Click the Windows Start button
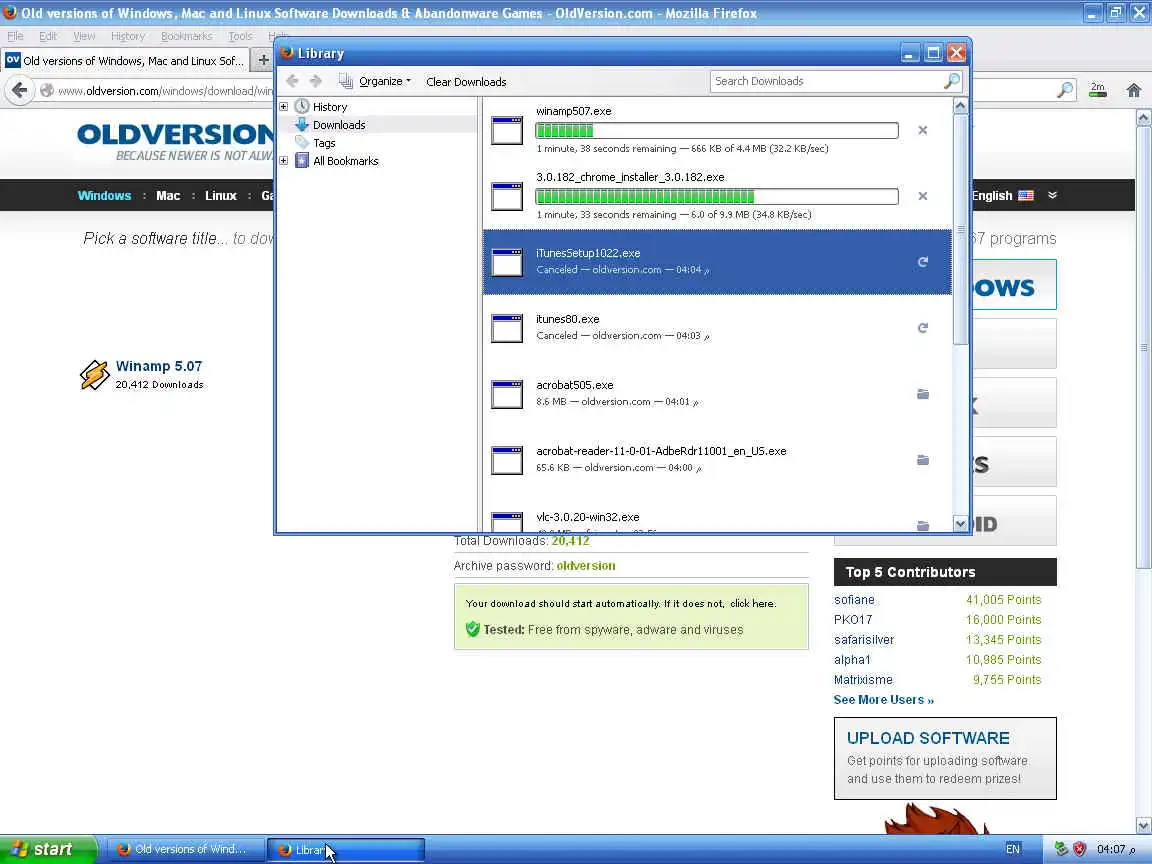Viewport: 1152px width, 864px height. tap(48, 849)
